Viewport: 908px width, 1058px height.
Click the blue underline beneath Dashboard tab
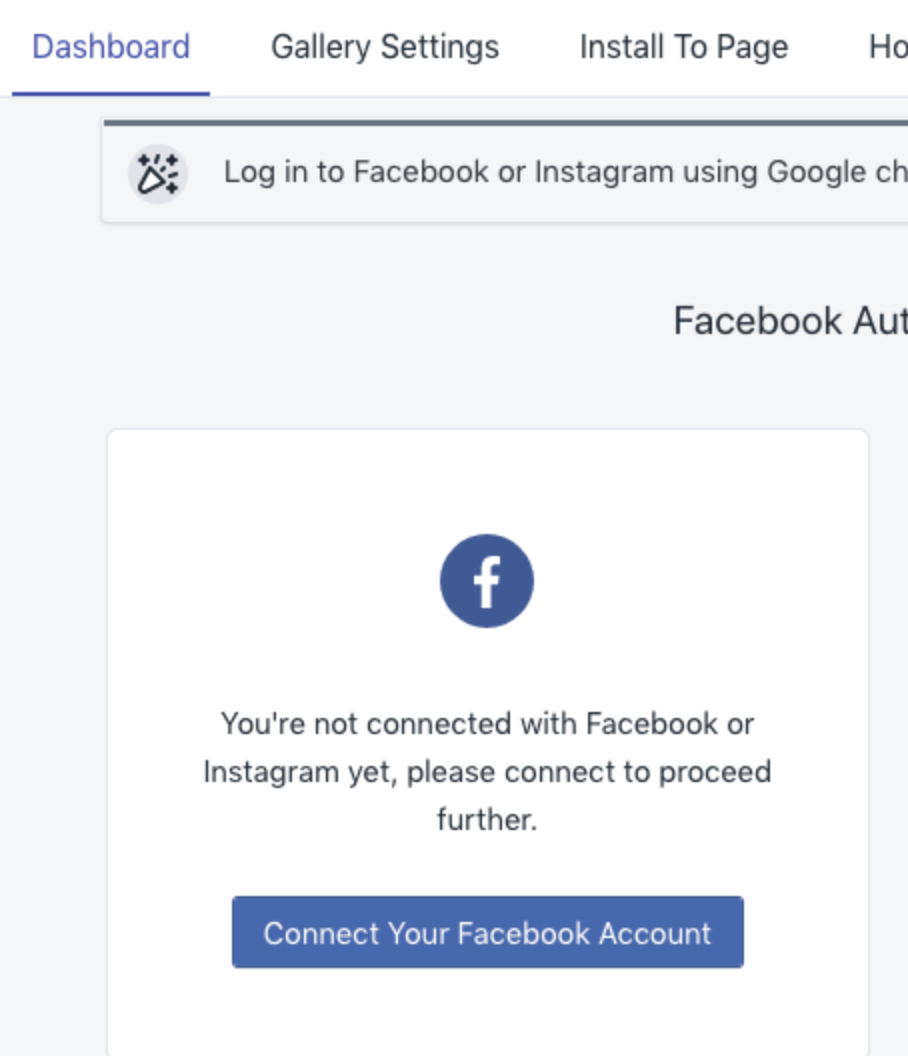(x=111, y=94)
